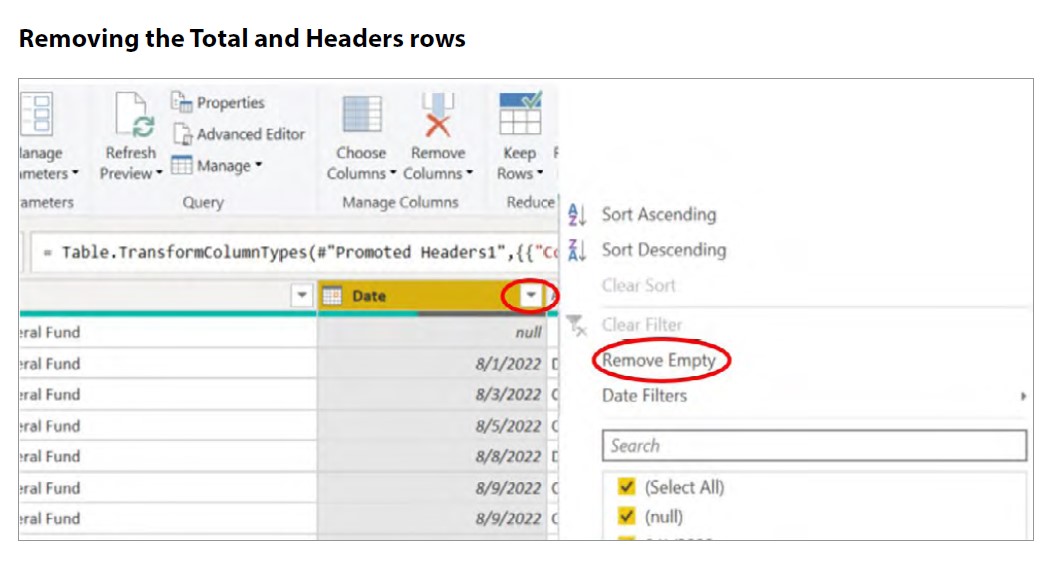Click the Choose Columns icon
Image resolution: width=1042 pixels, height=573 pixels.
pos(361,116)
